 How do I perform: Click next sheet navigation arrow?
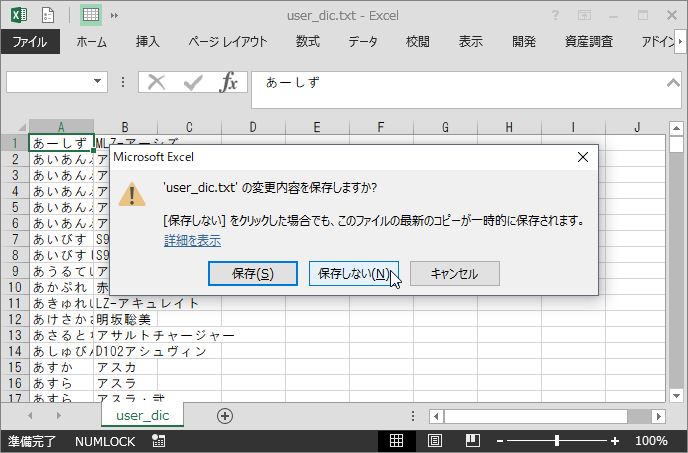point(58,415)
